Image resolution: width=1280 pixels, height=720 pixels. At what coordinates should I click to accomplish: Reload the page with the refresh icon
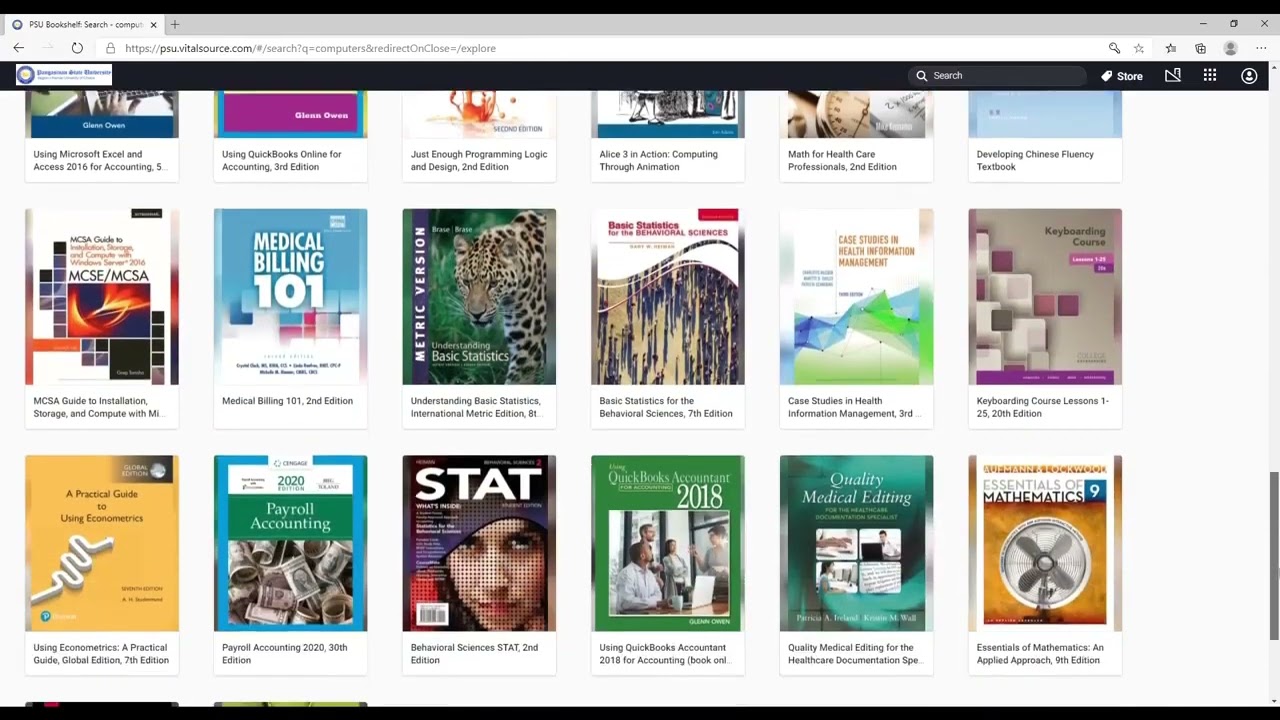tap(77, 48)
